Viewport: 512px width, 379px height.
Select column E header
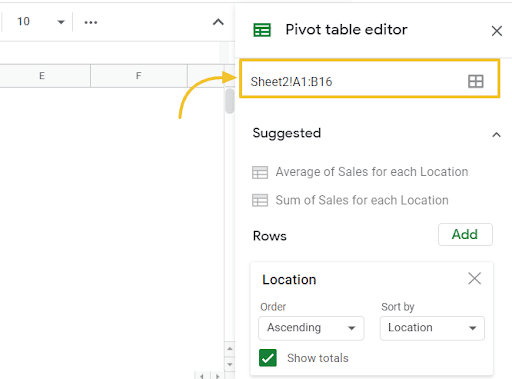tap(42, 76)
